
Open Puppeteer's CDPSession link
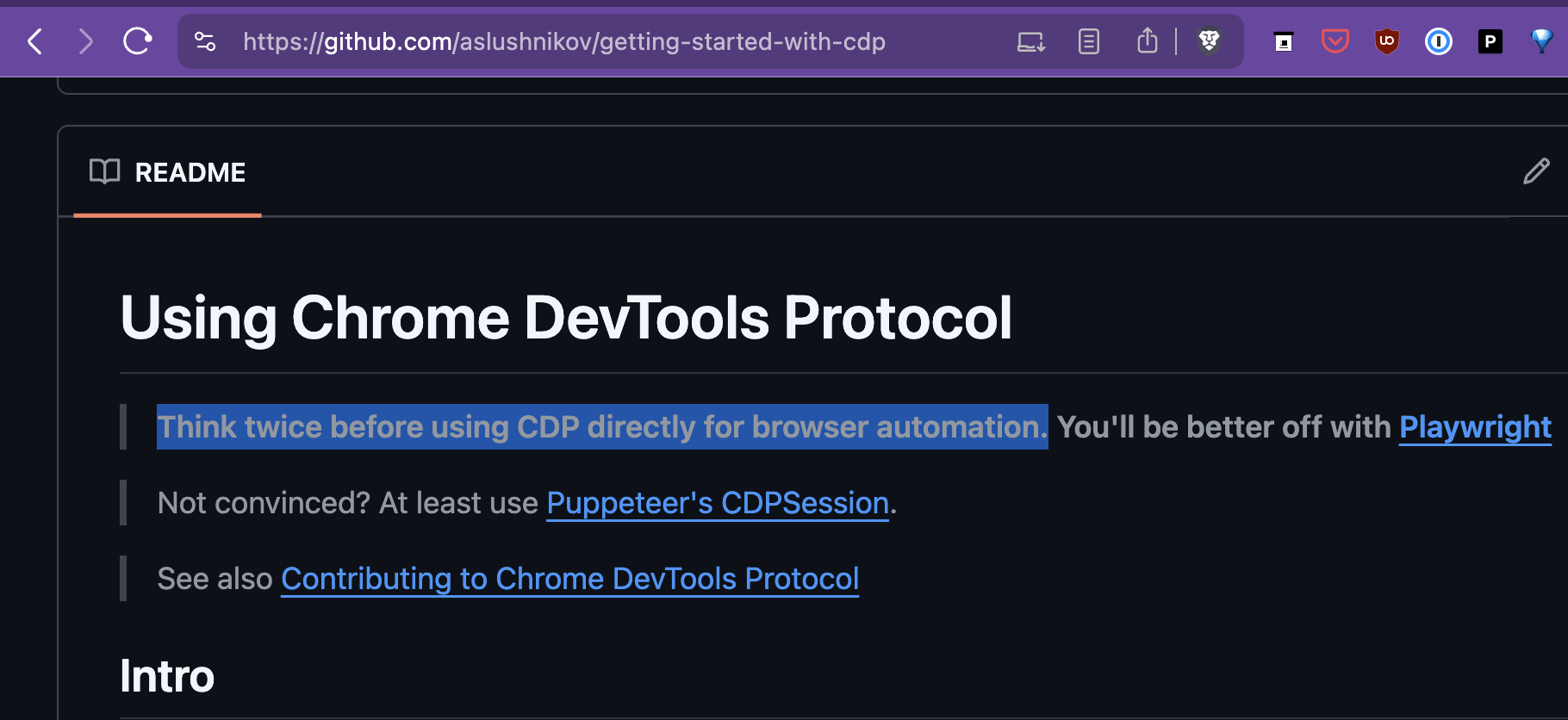tap(718, 503)
